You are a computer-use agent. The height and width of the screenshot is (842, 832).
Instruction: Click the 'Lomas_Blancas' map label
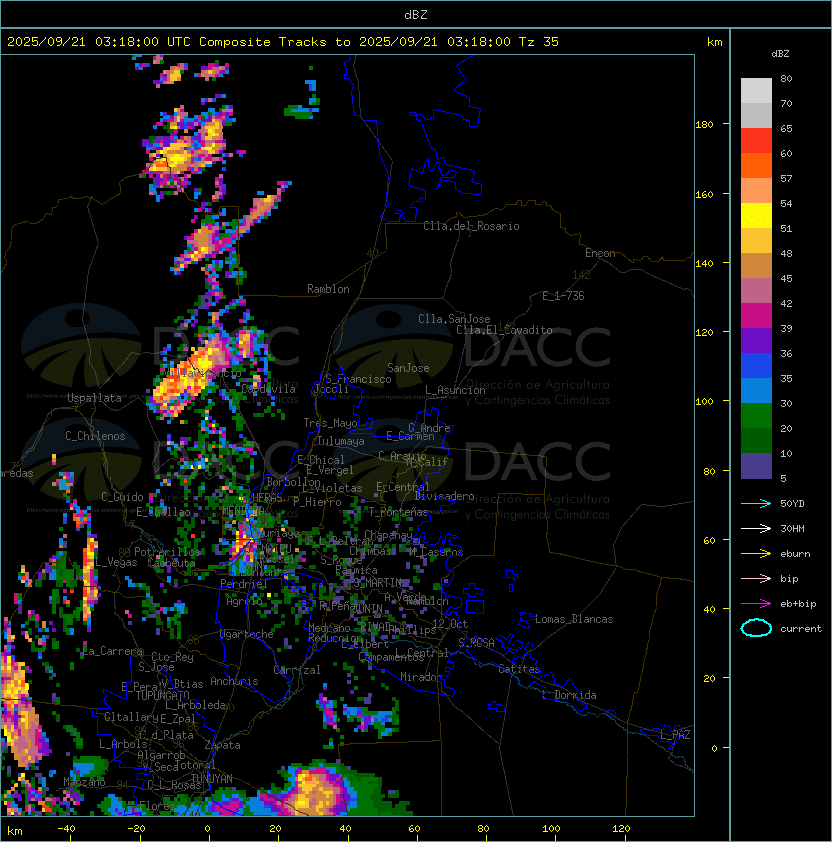tap(574, 619)
